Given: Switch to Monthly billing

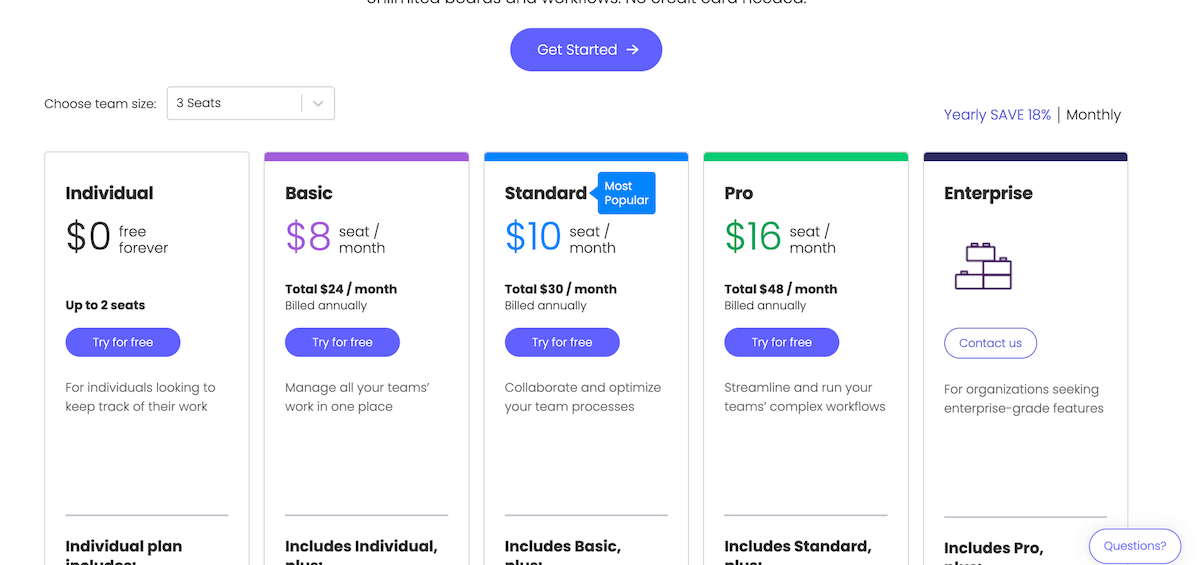Looking at the screenshot, I should [x=1093, y=115].
